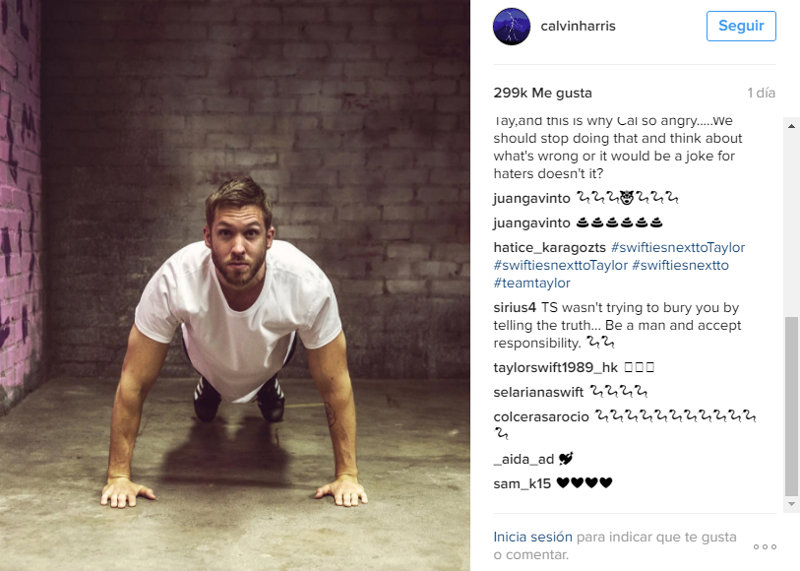The height and width of the screenshot is (571, 800).
Task: Open selarianaswift commenter profile
Action: pyautogui.click(x=538, y=392)
